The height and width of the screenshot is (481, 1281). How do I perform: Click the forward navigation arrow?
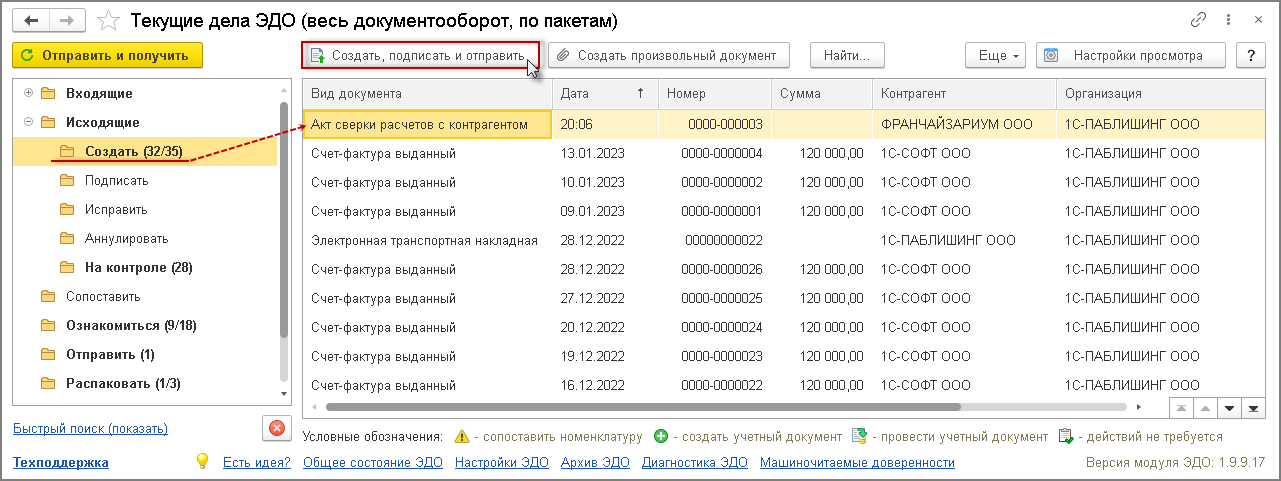67,20
